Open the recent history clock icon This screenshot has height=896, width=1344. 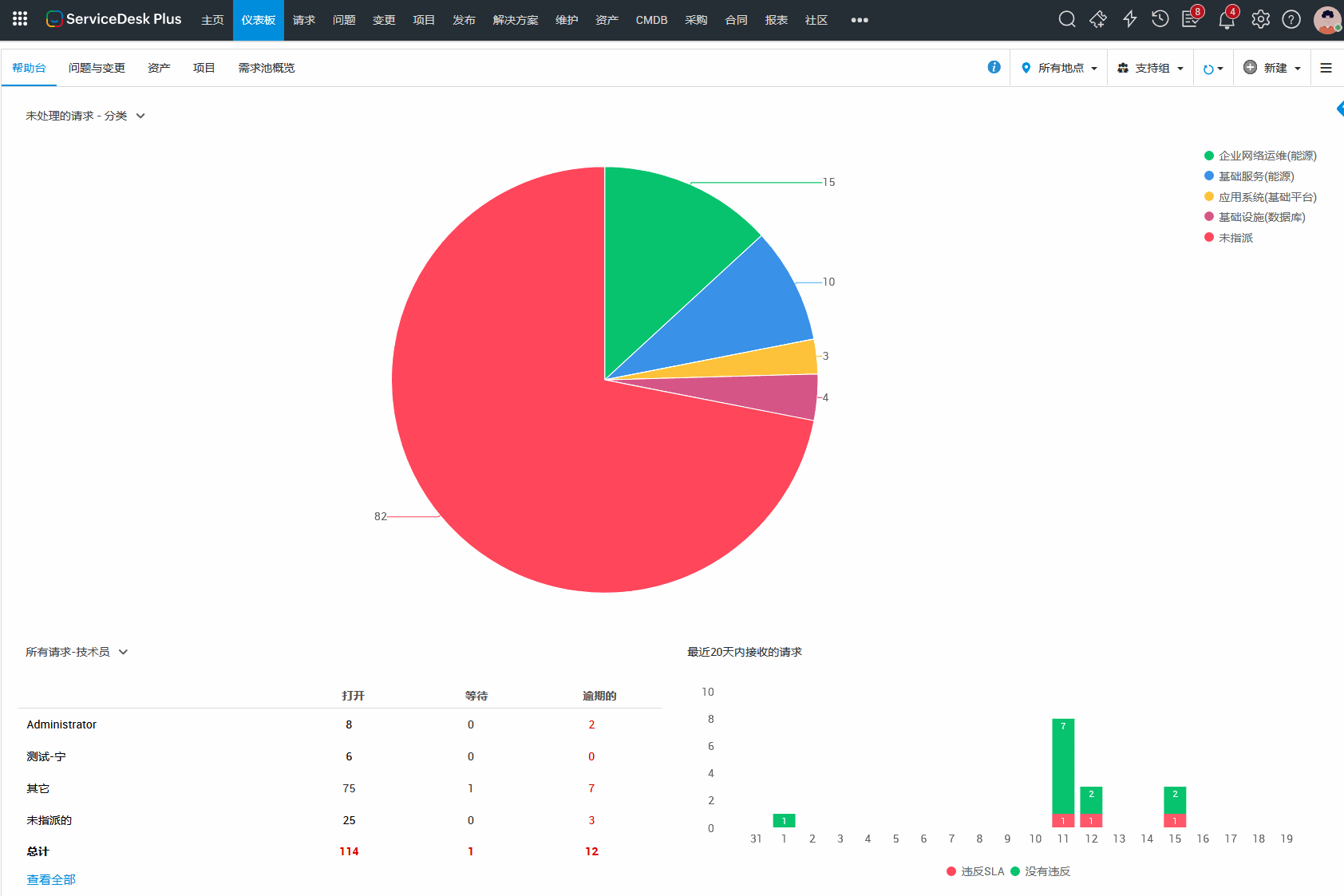coord(1160,19)
